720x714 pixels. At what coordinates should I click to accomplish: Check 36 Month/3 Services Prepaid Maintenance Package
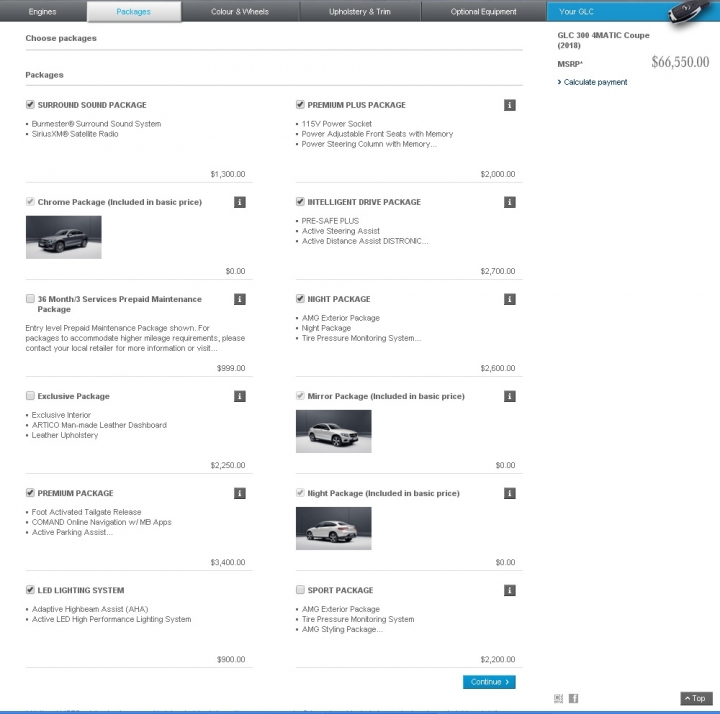click(30, 298)
